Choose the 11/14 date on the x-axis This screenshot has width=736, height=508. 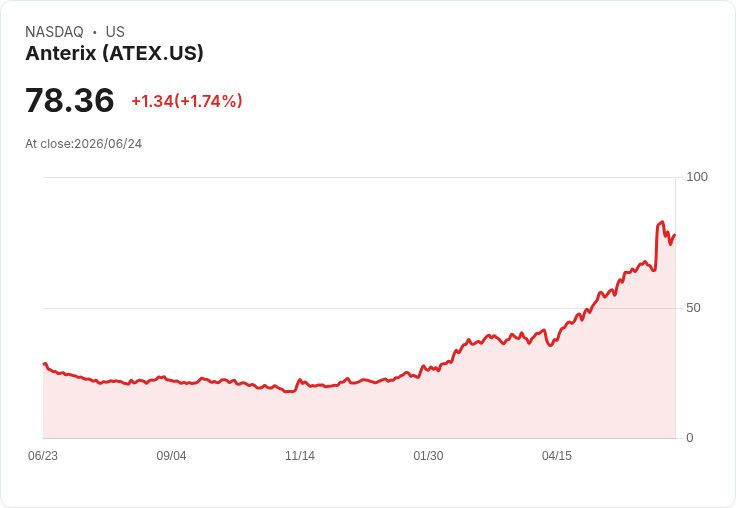(300, 455)
